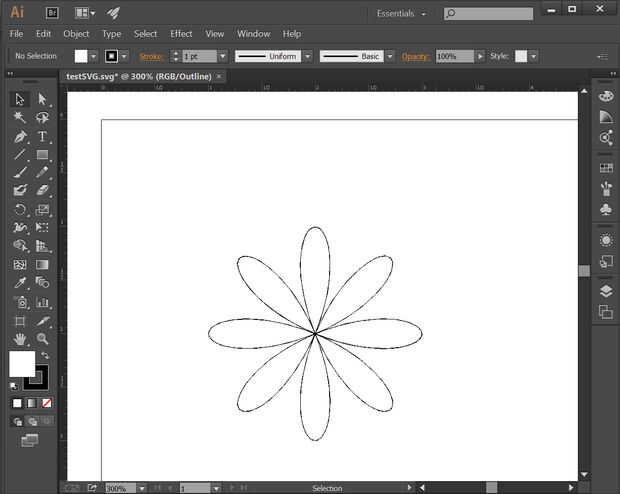
Task: Open the Color panel palette icon
Action: pos(606,96)
